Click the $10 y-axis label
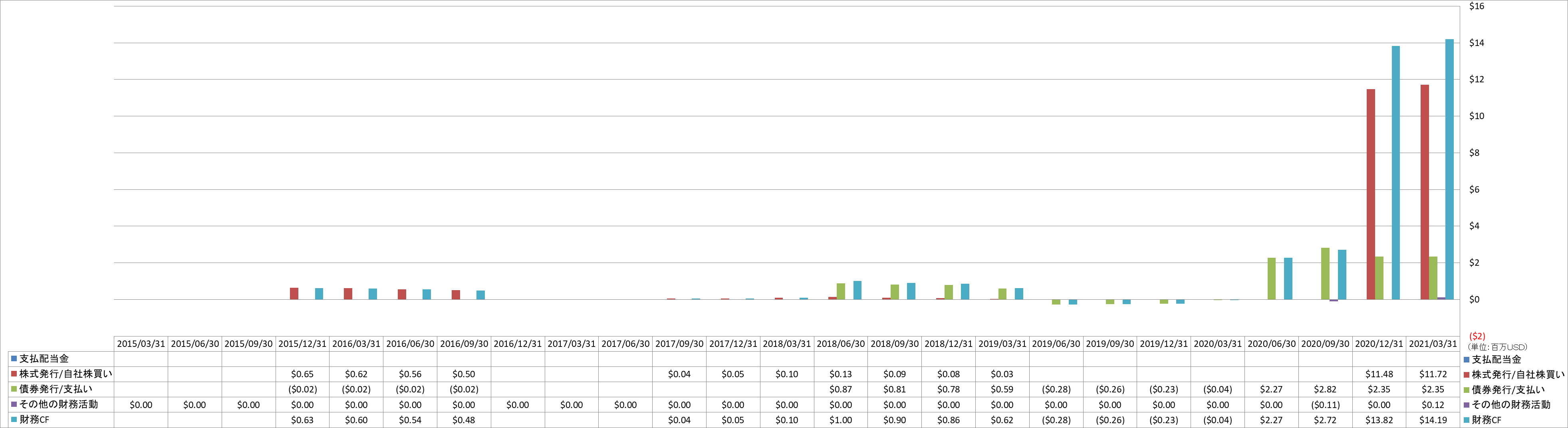 coord(1477,116)
